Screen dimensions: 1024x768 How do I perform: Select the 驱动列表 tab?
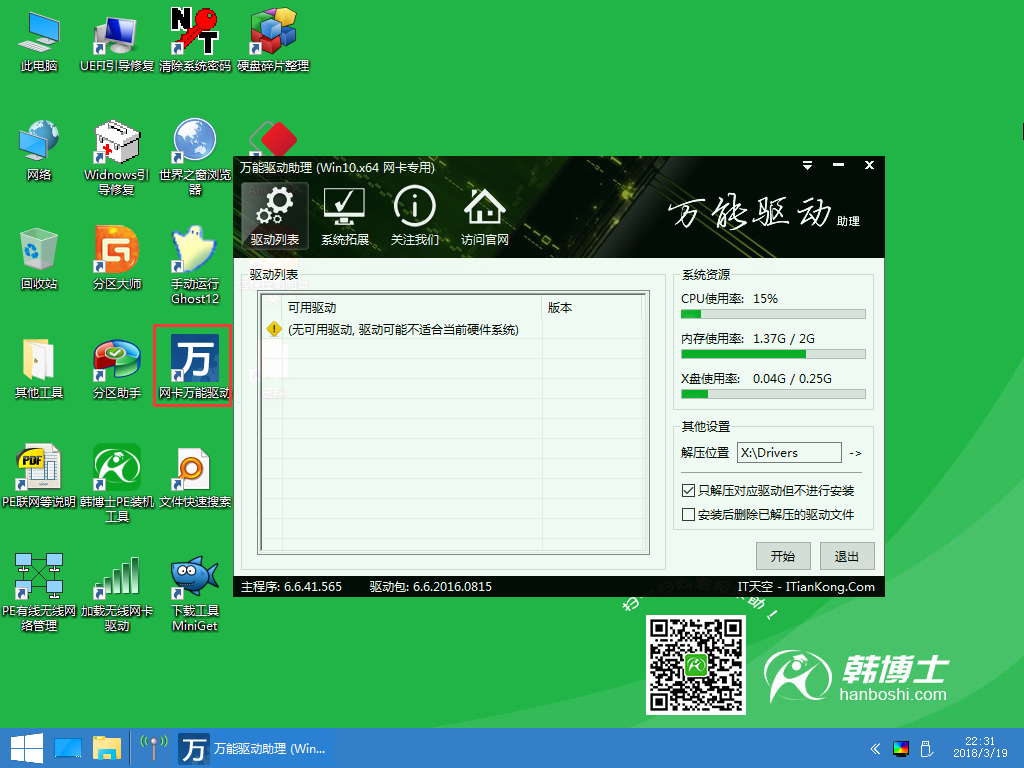[x=274, y=214]
